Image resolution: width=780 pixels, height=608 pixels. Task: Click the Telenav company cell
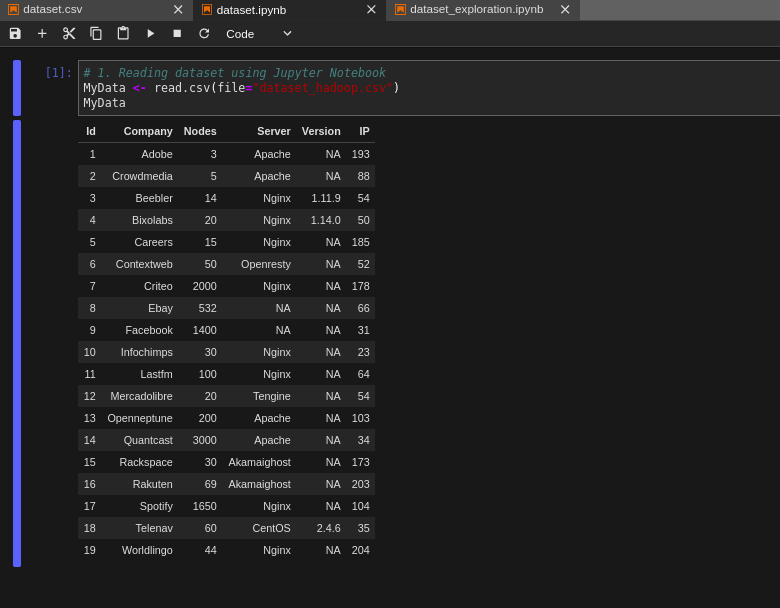pyautogui.click(x=154, y=528)
